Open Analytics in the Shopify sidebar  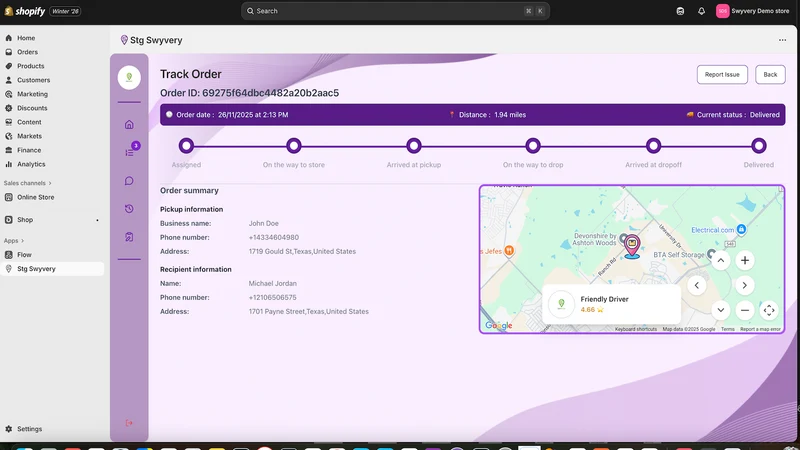(31, 164)
